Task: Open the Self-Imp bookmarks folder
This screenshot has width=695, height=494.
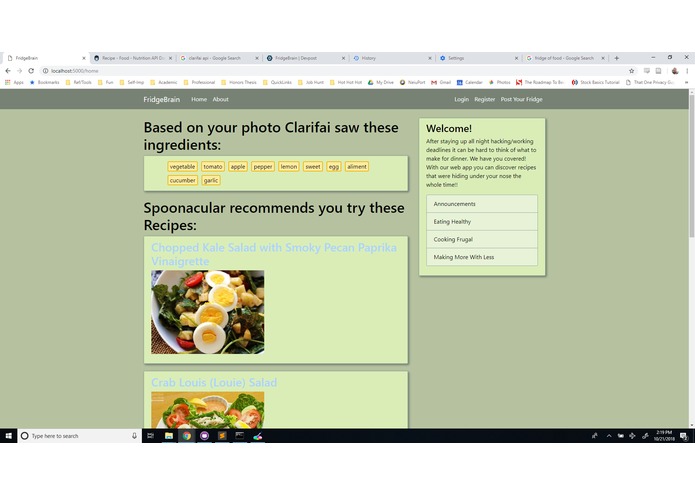Action: (132, 82)
